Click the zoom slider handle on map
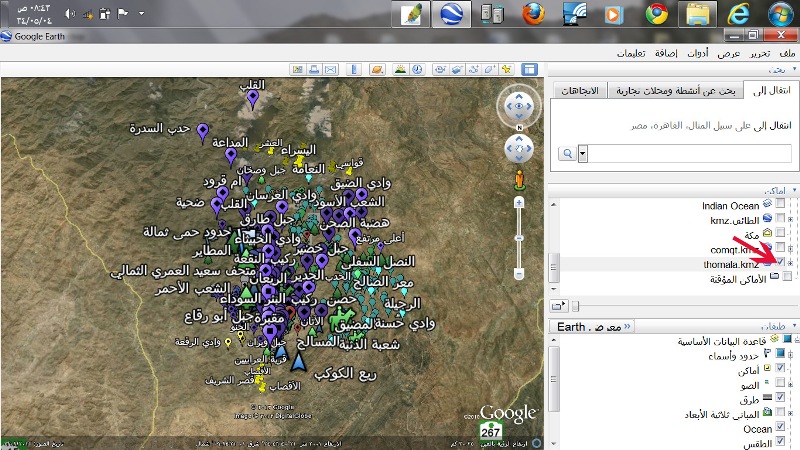 point(519,238)
